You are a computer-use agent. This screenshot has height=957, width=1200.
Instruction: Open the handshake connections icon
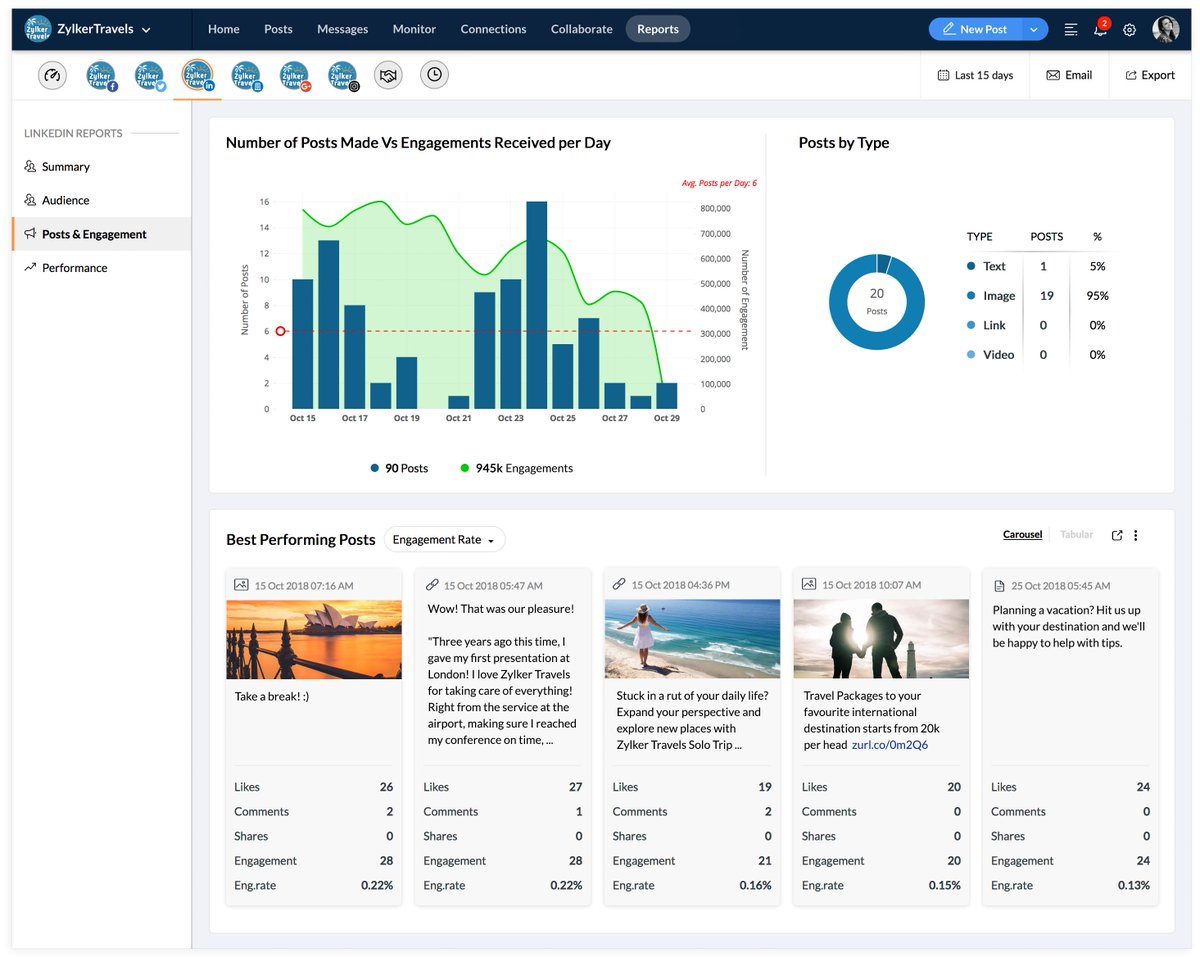[x=388, y=74]
